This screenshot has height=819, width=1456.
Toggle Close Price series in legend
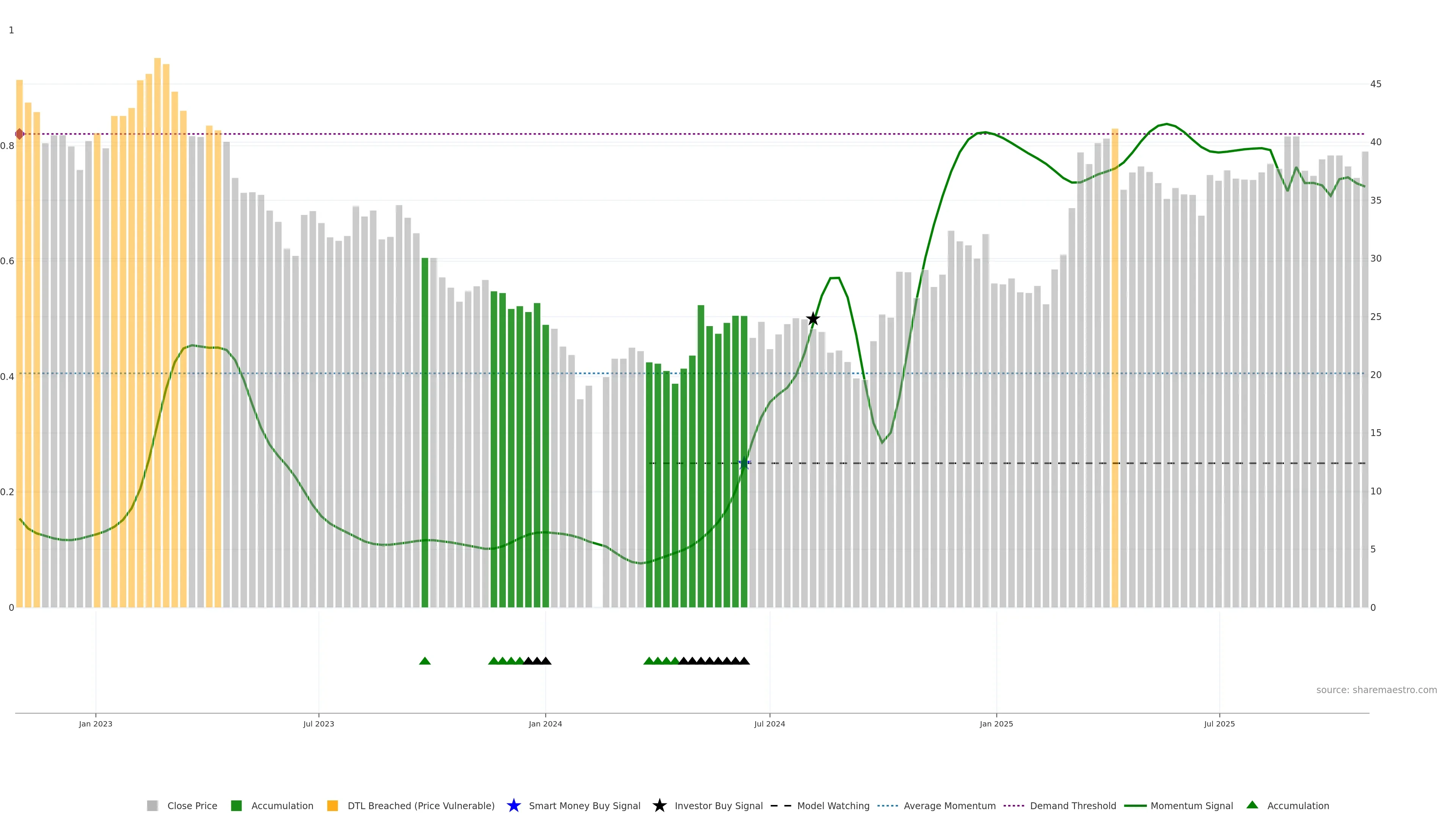click(x=191, y=805)
